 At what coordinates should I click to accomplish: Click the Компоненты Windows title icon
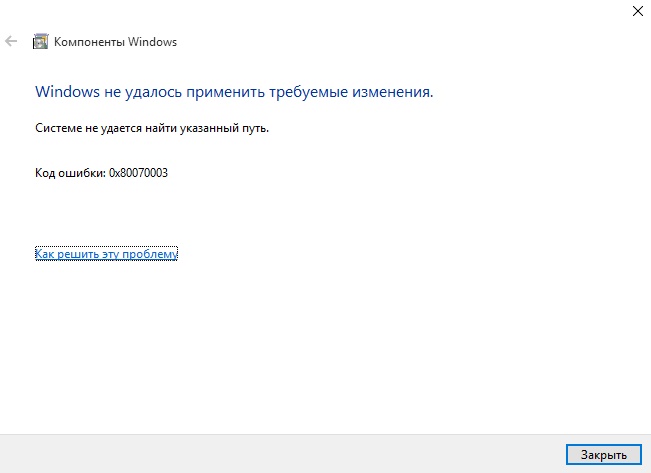click(x=40, y=42)
